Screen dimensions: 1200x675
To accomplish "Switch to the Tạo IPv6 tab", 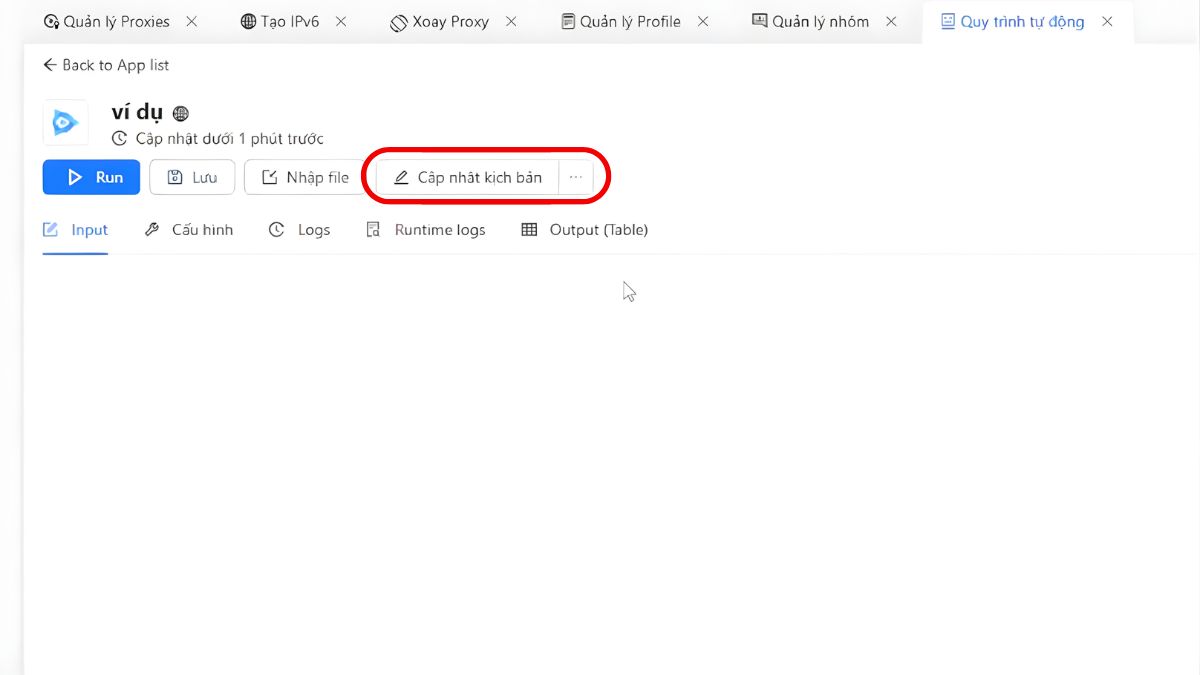I will 280,21.
